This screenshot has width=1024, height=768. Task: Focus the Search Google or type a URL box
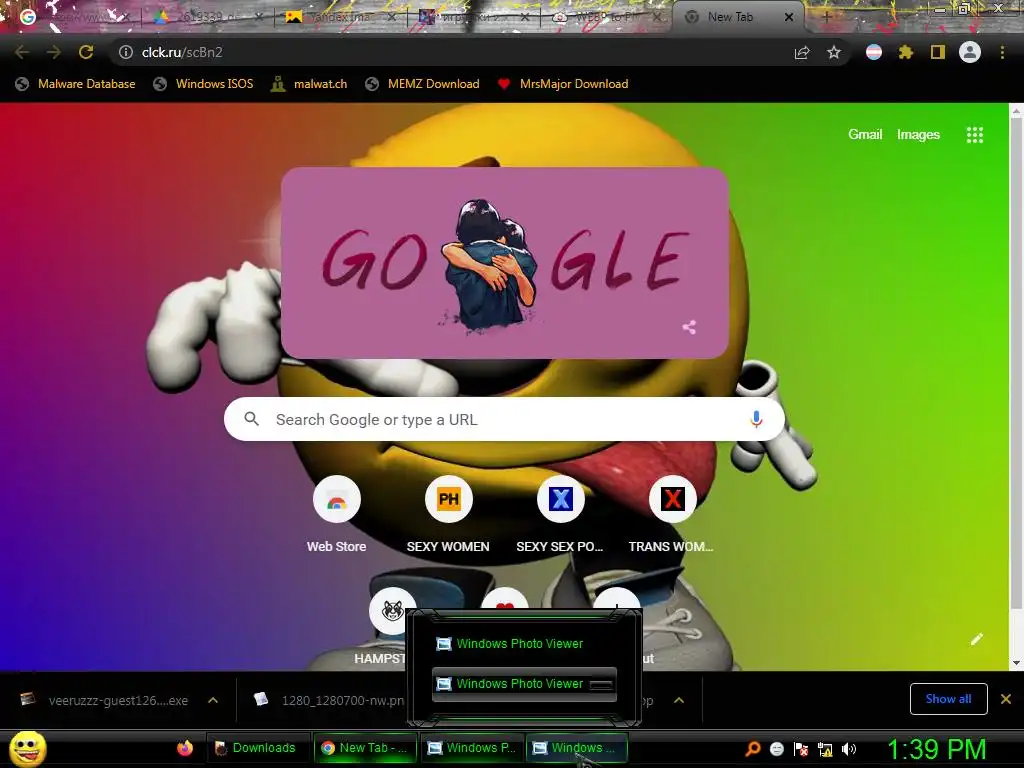pyautogui.click(x=504, y=419)
